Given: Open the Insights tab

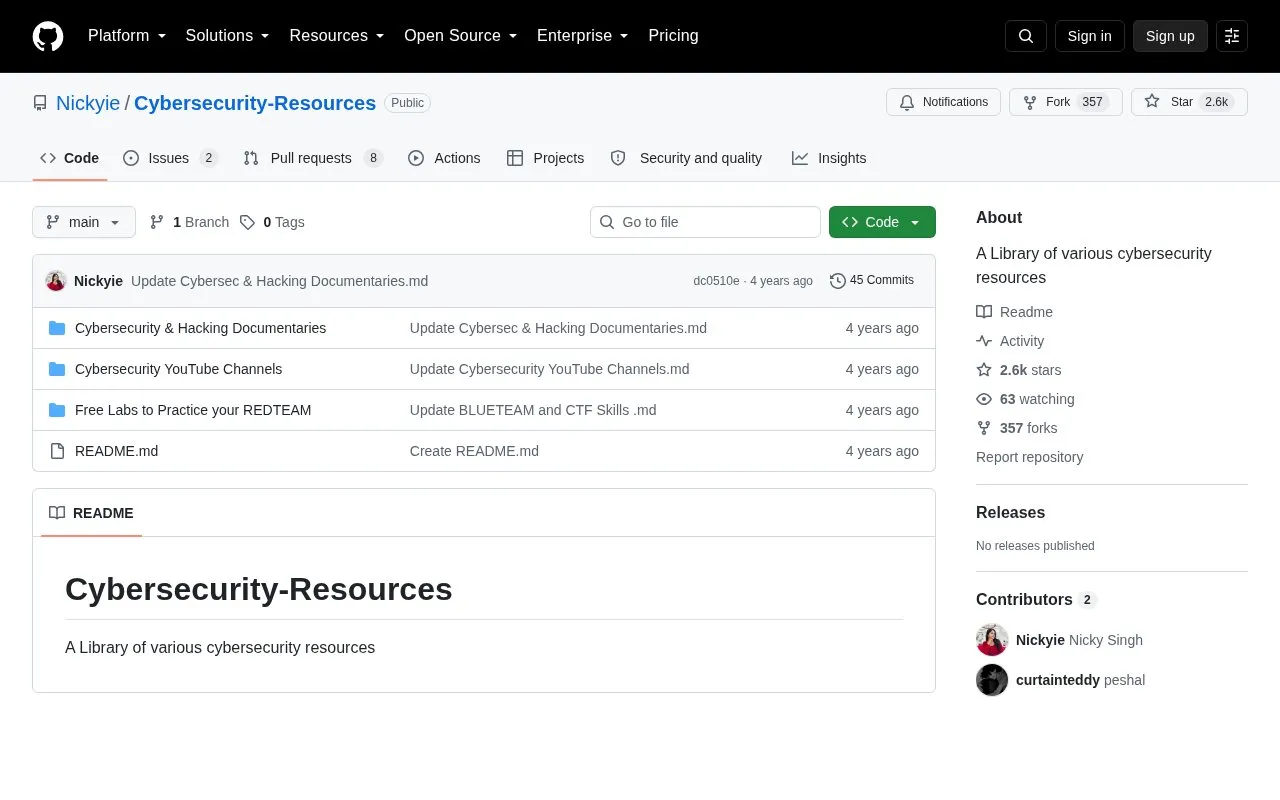Looking at the screenshot, I should pos(829,158).
